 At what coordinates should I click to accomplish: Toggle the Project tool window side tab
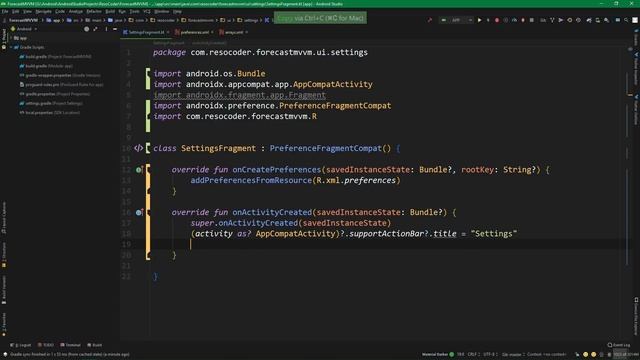[4, 38]
